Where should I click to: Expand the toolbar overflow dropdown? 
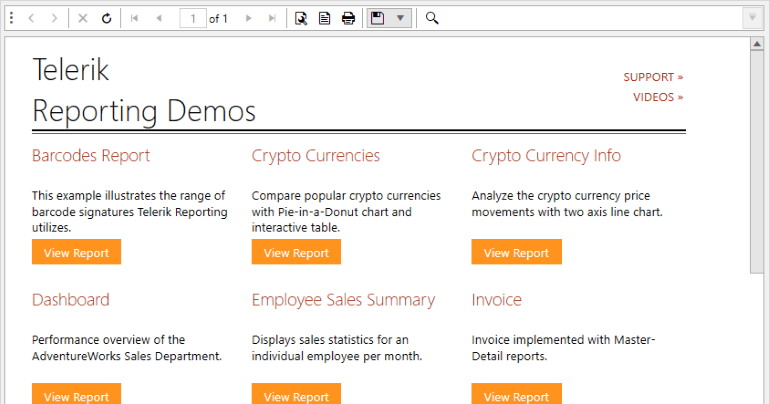(x=752, y=18)
